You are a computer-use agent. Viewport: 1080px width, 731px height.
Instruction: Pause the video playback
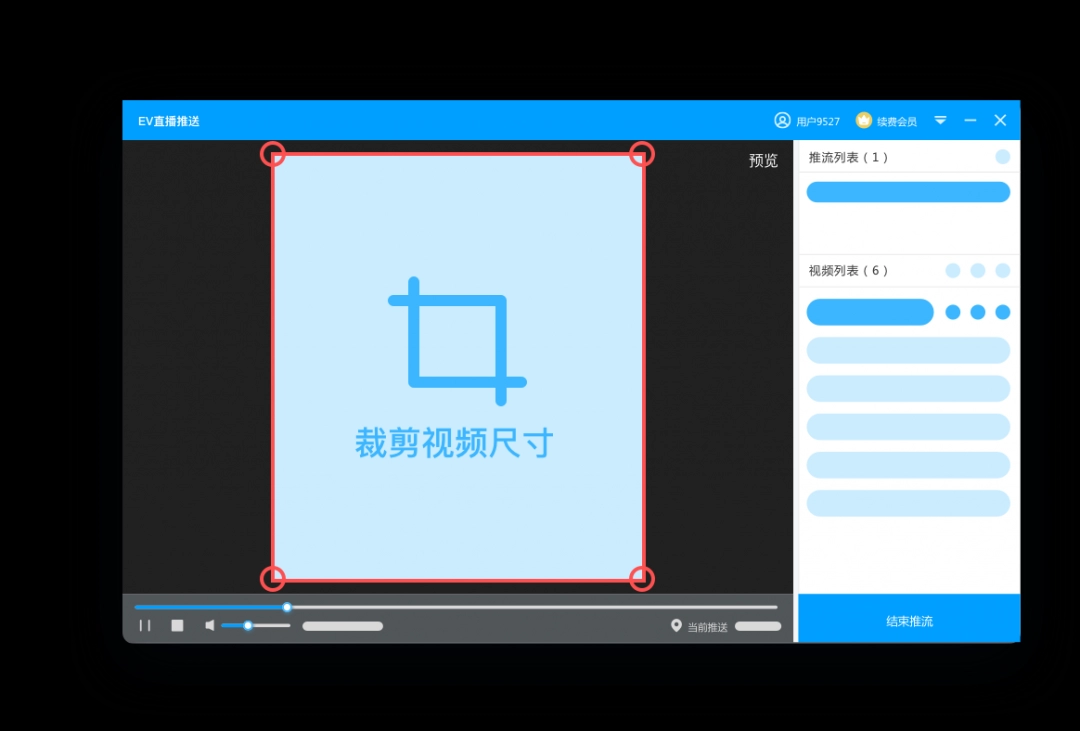click(145, 625)
